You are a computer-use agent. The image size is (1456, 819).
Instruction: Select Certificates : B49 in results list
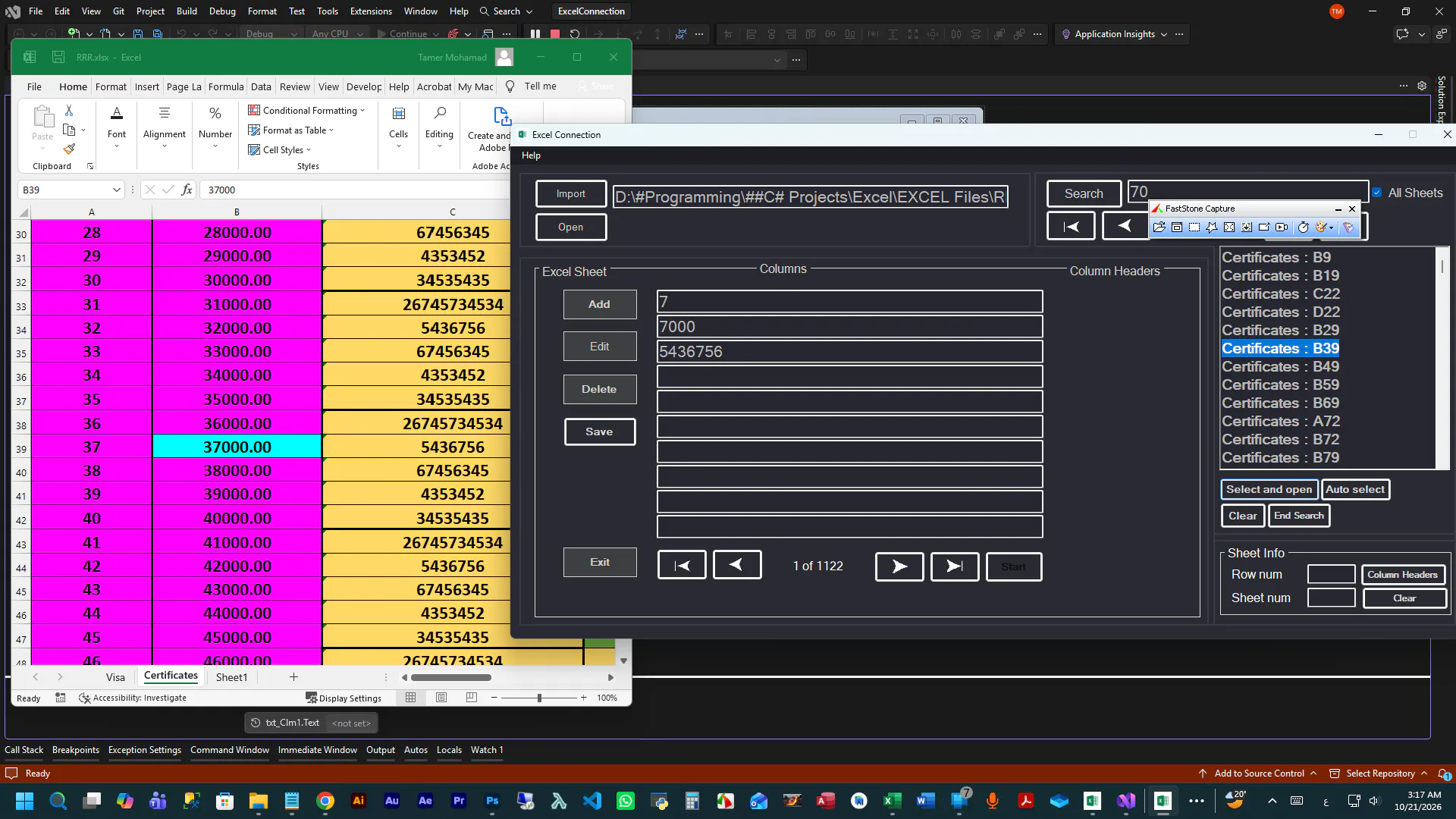point(1280,367)
